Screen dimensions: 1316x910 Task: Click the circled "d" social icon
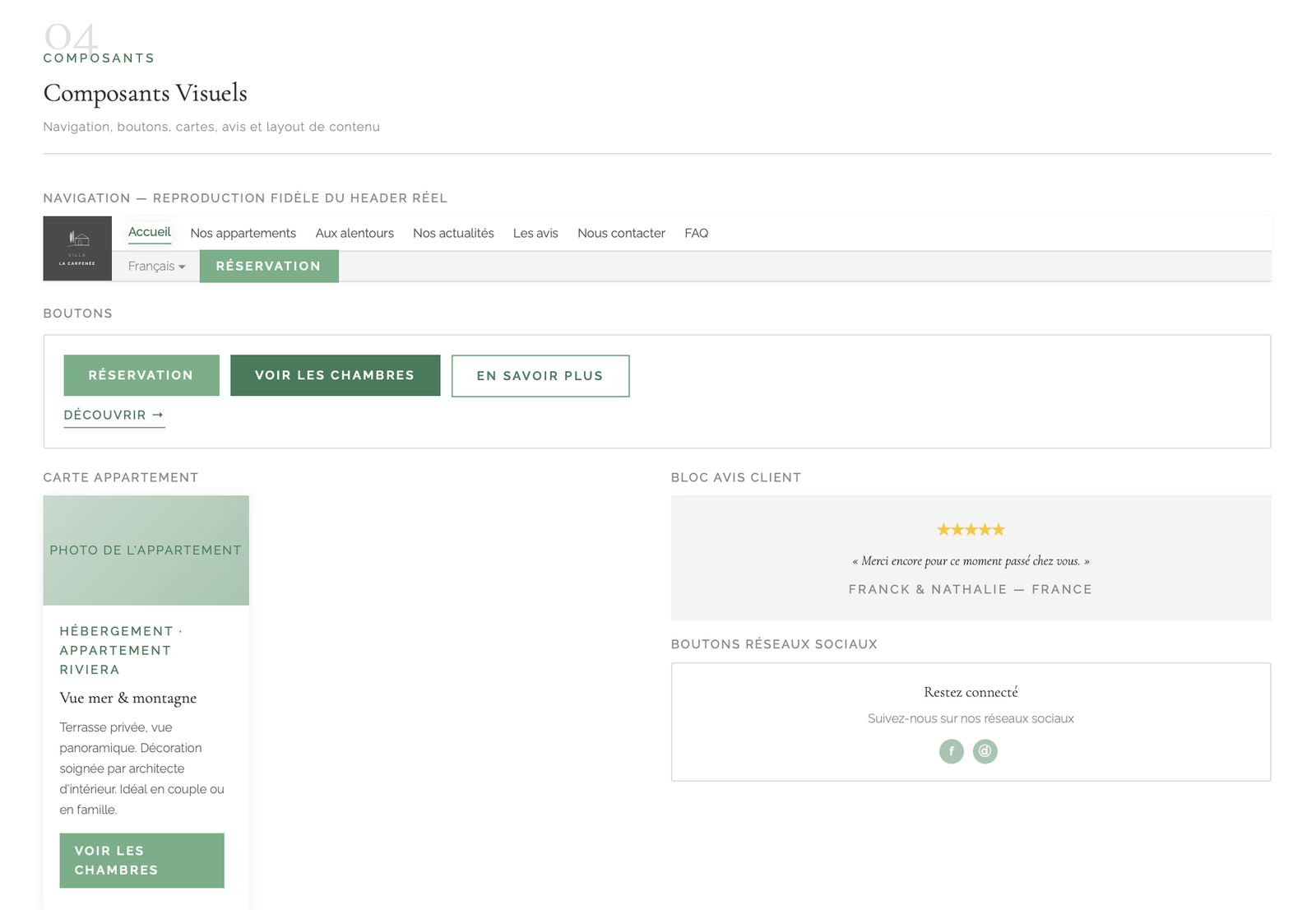tap(985, 751)
